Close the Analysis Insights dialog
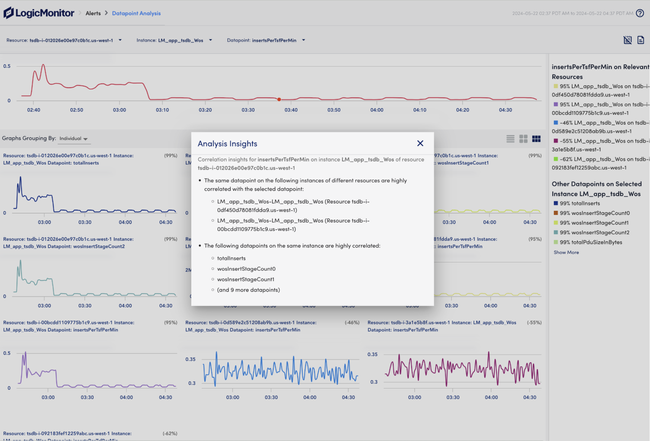This screenshot has width=650, height=441. tap(420, 143)
